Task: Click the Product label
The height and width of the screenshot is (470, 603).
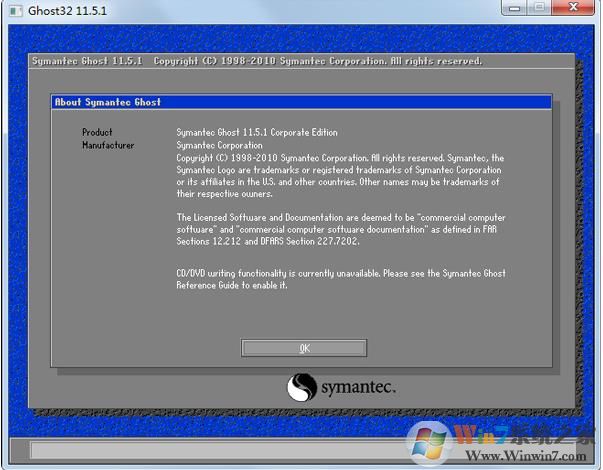Action: (x=97, y=132)
